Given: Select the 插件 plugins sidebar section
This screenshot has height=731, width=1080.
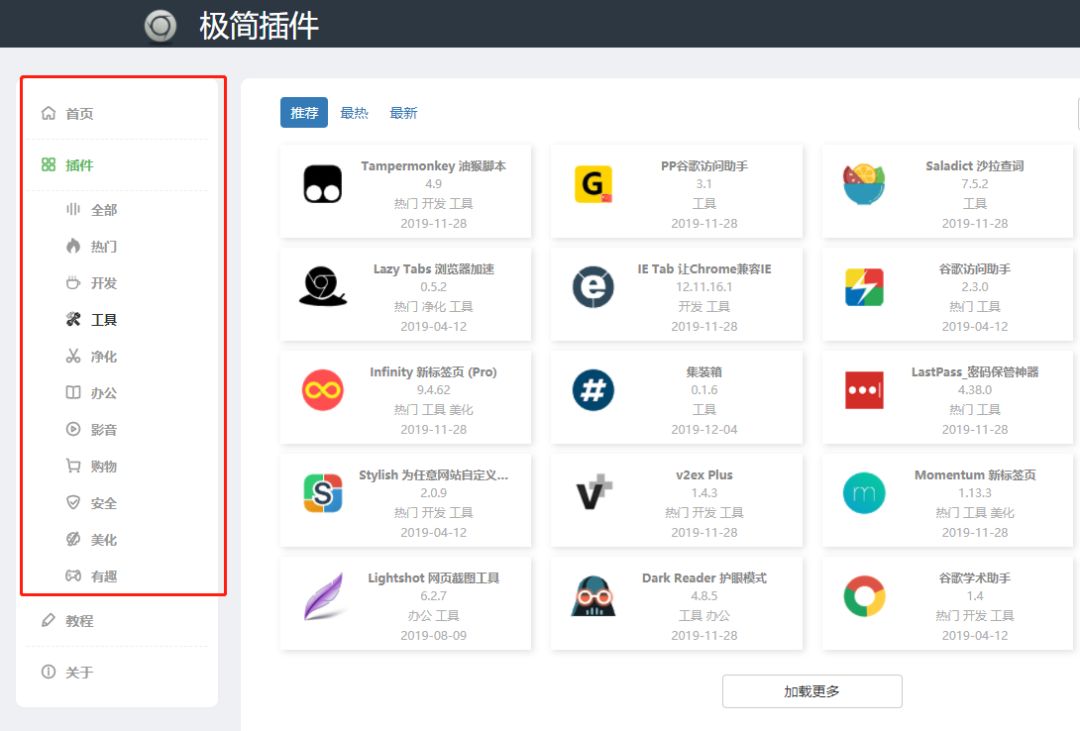Looking at the screenshot, I should pos(67,165).
